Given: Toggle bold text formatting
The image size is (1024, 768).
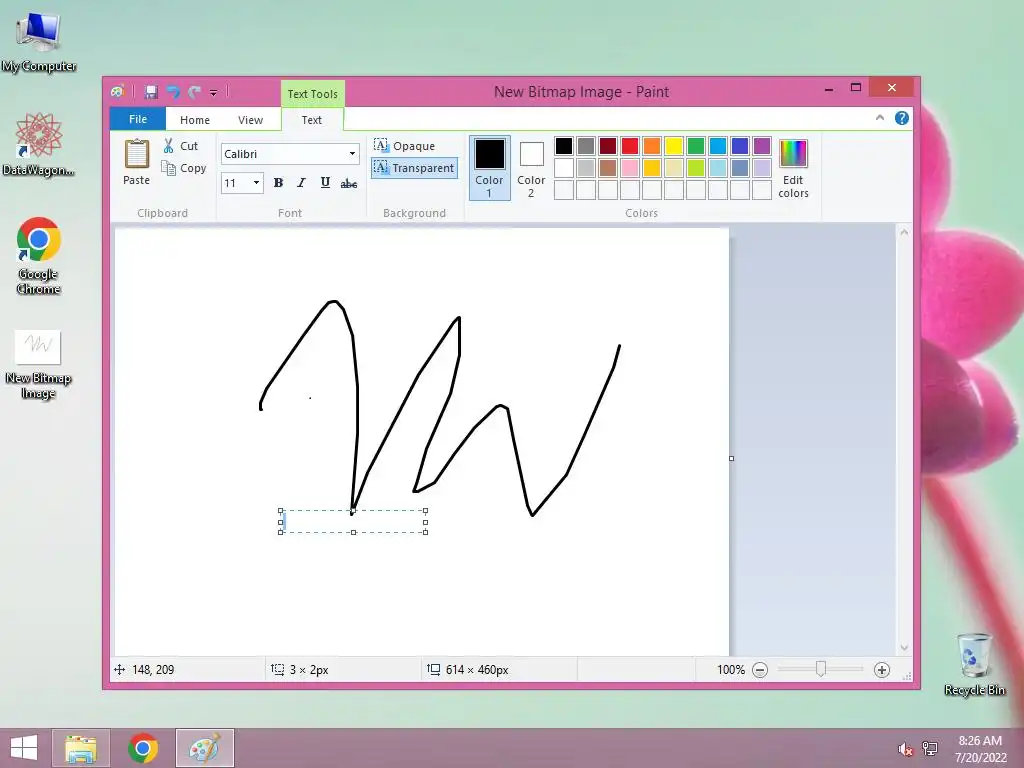Looking at the screenshot, I should coord(278,183).
